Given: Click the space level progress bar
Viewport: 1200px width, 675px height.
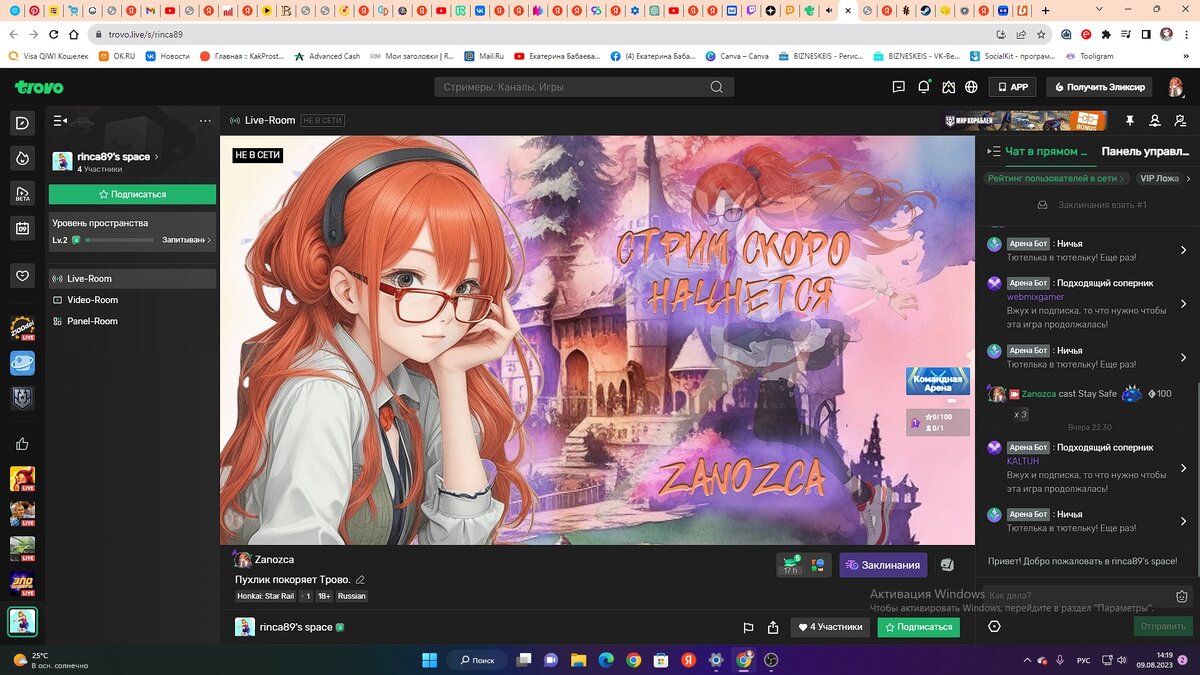Looking at the screenshot, I should click(x=120, y=240).
